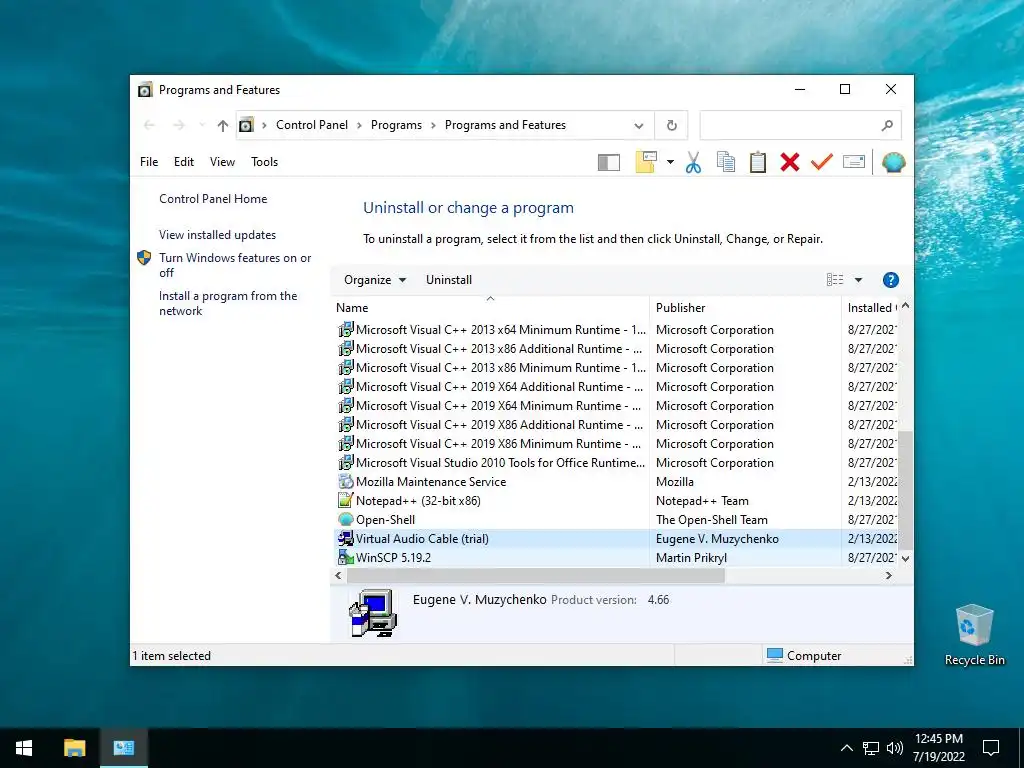Screen dimensions: 1024x768
Task: Expand the chevron after Programs breadcrumb
Action: pyautogui.click(x=434, y=125)
